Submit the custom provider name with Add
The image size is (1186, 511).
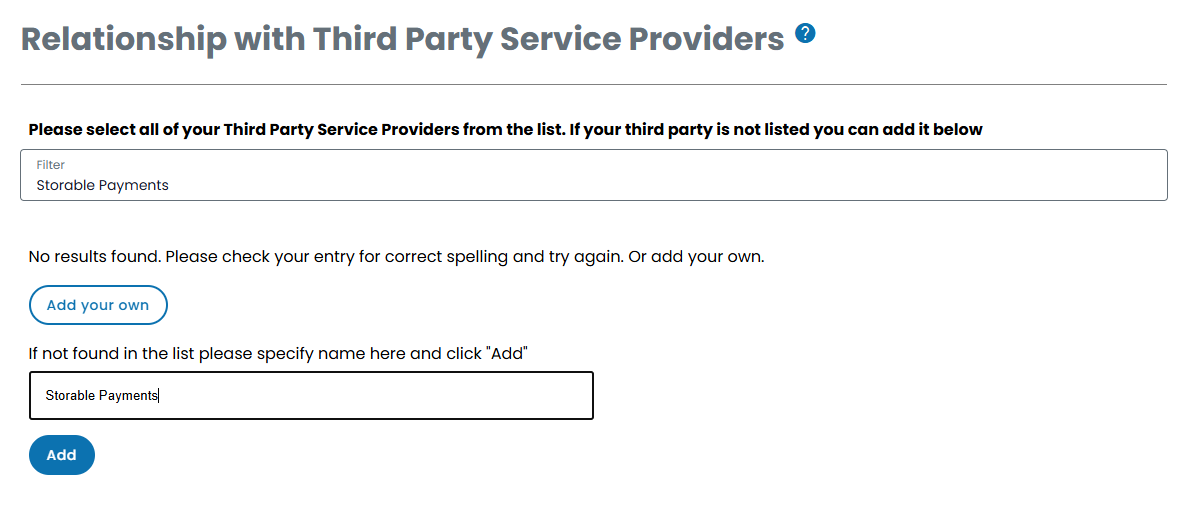click(62, 455)
